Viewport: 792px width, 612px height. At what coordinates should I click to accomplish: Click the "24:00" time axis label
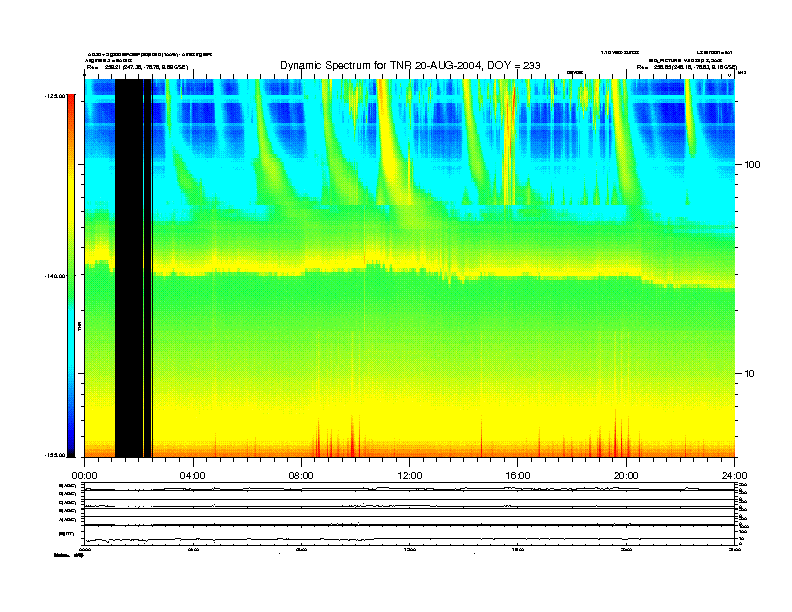(x=734, y=476)
